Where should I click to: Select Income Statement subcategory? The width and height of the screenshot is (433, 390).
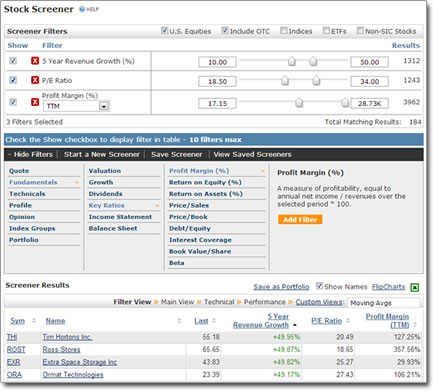coord(120,217)
